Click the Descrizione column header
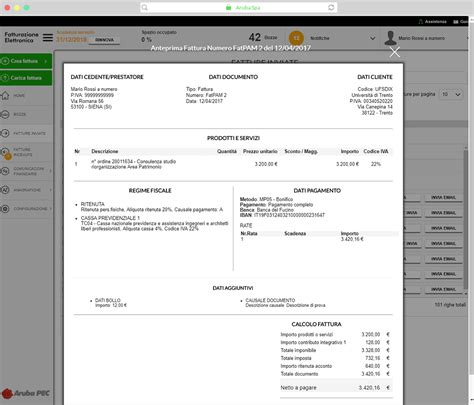Screen dimensions: 474x405 [x=105, y=151]
